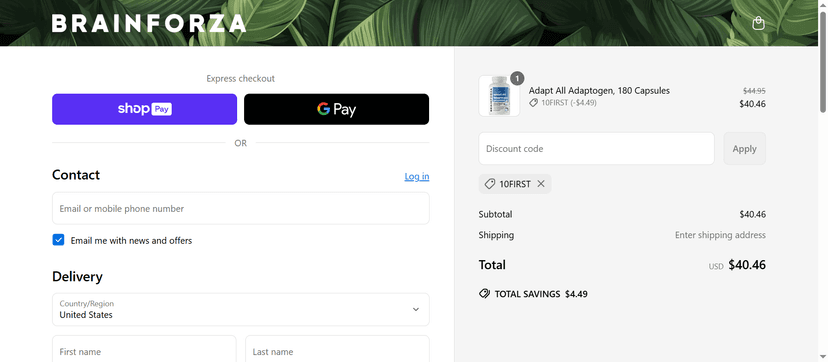828x362 pixels.
Task: Open the Adapt All Adaptogen product thumbnail
Action: click(x=499, y=96)
